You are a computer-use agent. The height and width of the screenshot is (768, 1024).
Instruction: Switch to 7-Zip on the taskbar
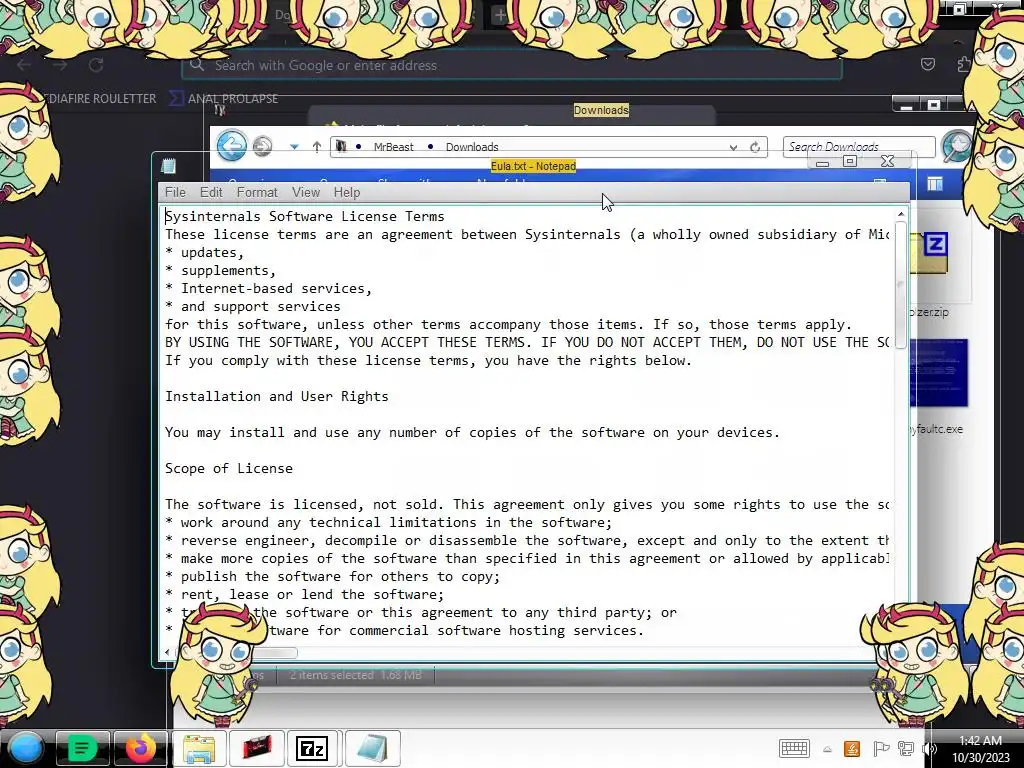(x=312, y=748)
